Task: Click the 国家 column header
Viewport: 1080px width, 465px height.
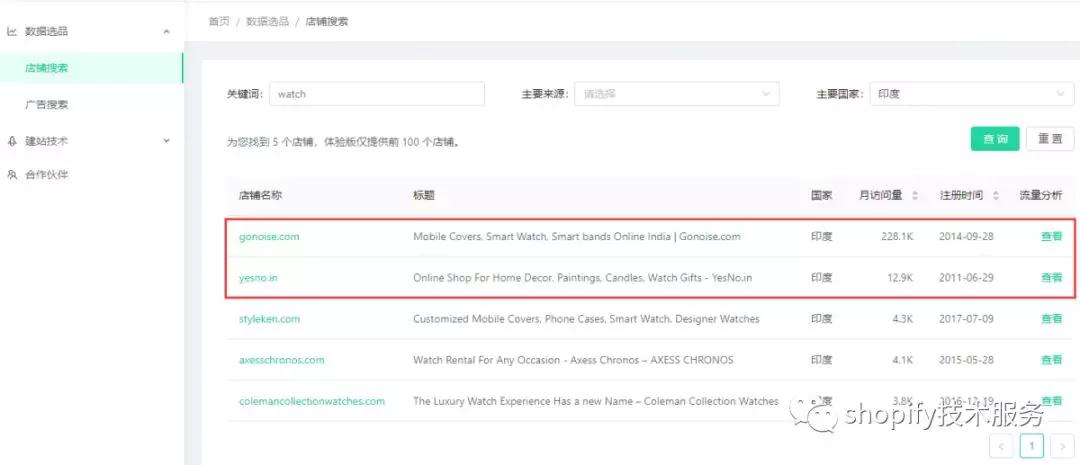Action: point(822,195)
